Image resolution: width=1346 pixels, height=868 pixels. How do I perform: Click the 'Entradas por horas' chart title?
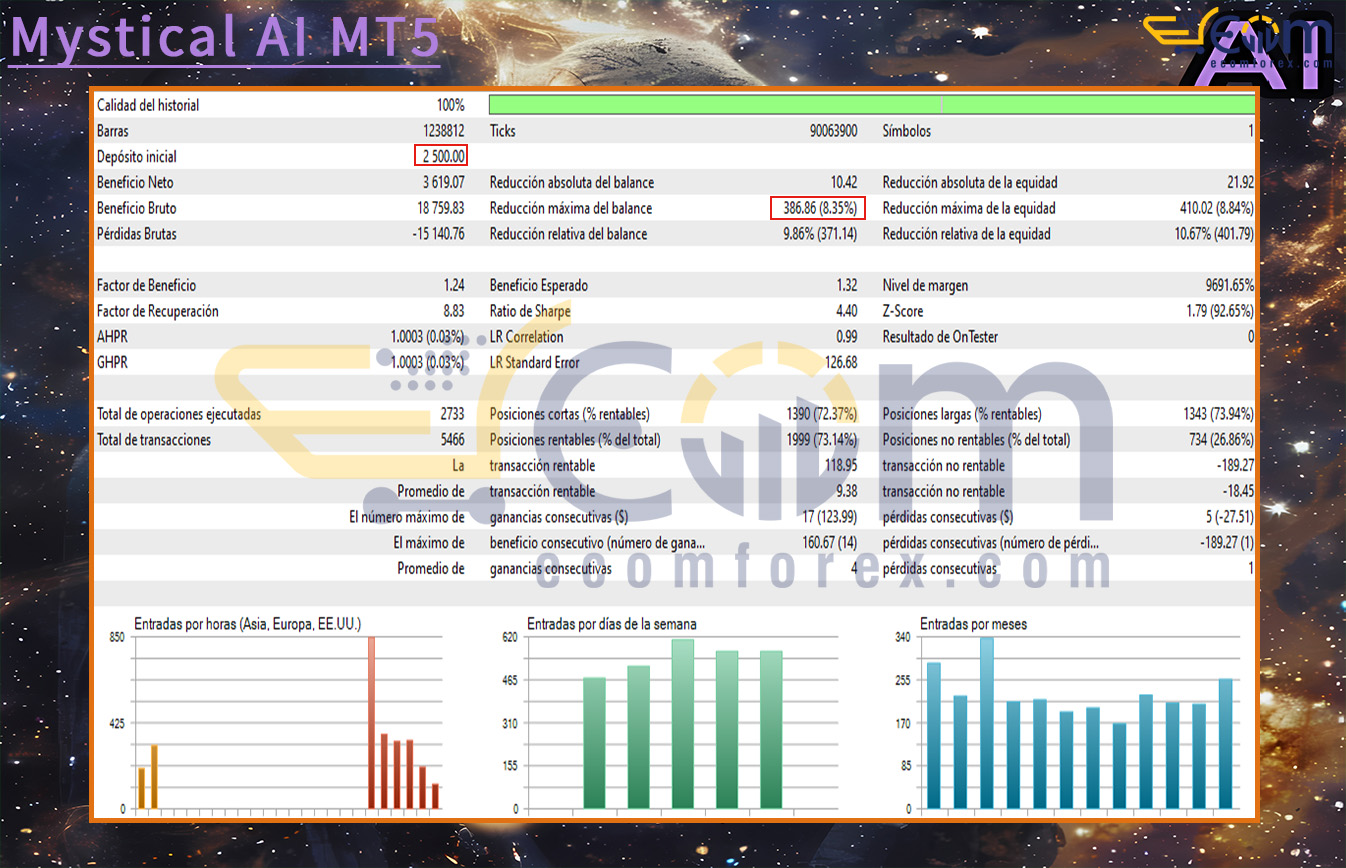pyautogui.click(x=247, y=624)
